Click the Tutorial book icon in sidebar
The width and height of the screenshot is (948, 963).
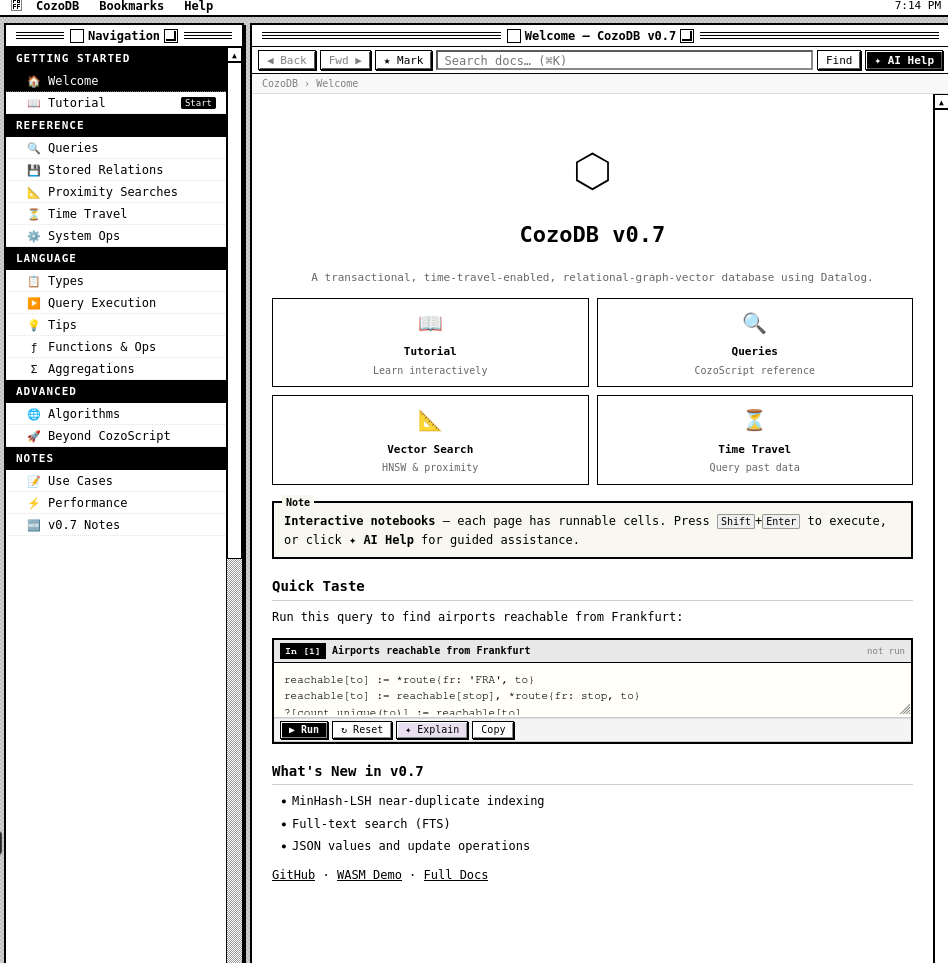click(34, 103)
